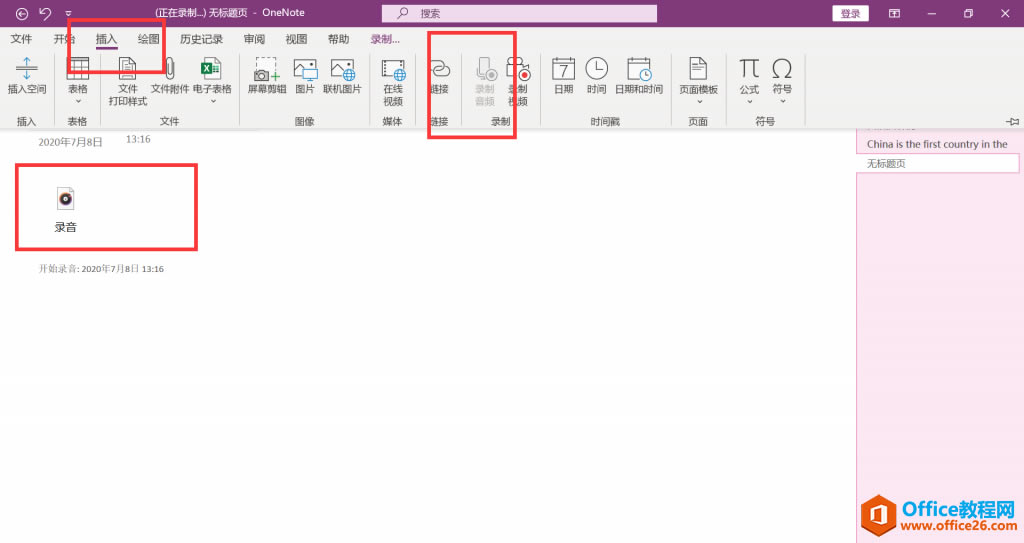The height and width of the screenshot is (543, 1024).
Task: Expand the Table dropdown arrow
Action: [78, 101]
